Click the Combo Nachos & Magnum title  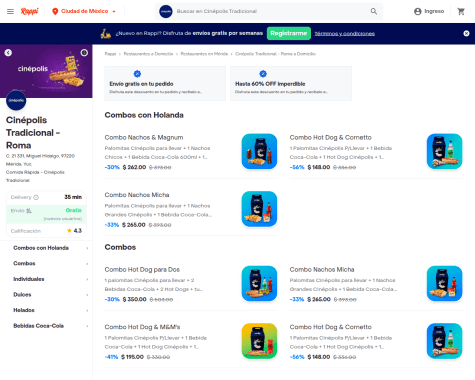[x=144, y=138]
